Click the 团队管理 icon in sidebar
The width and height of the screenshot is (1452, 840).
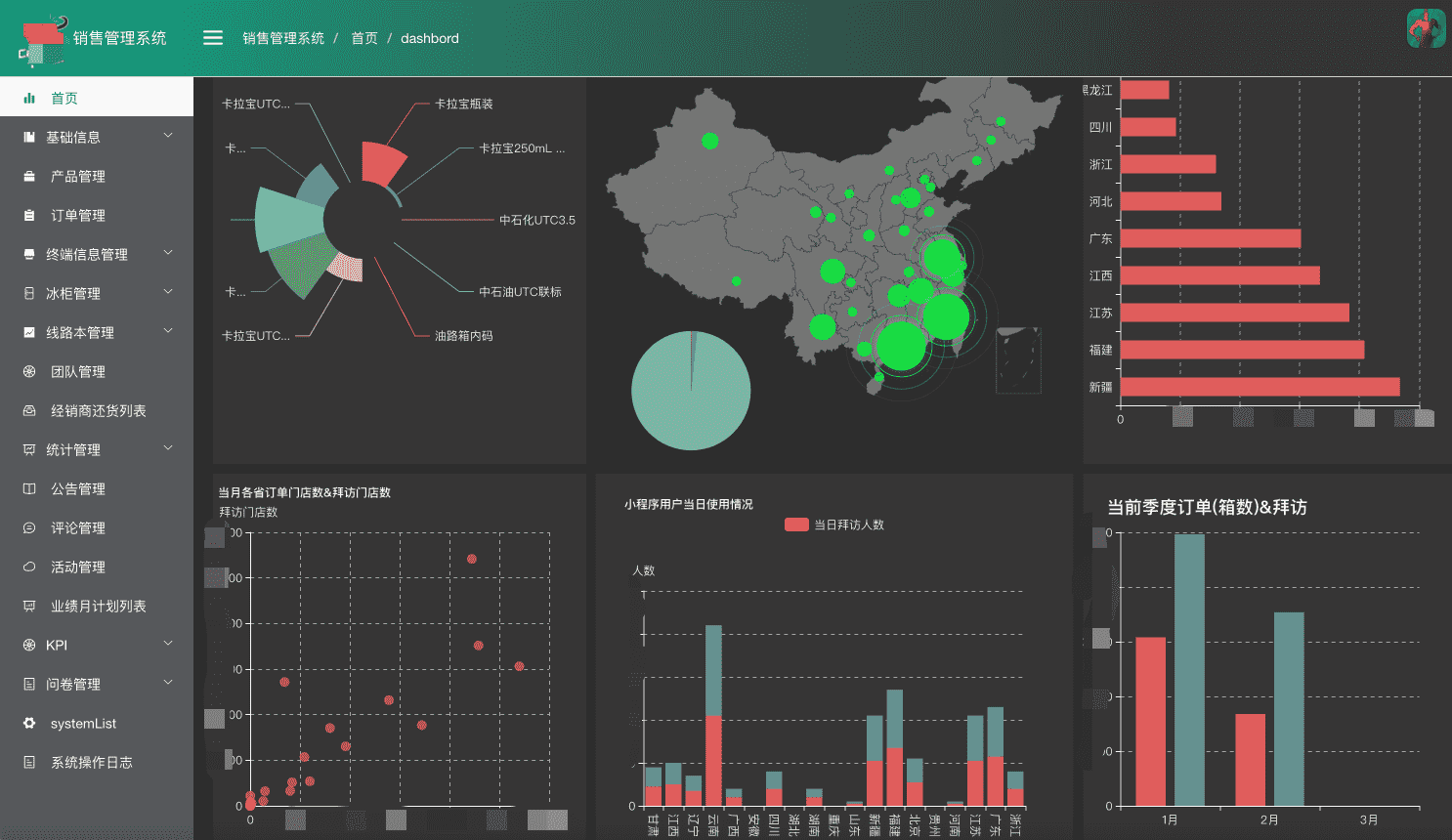pyautogui.click(x=29, y=372)
